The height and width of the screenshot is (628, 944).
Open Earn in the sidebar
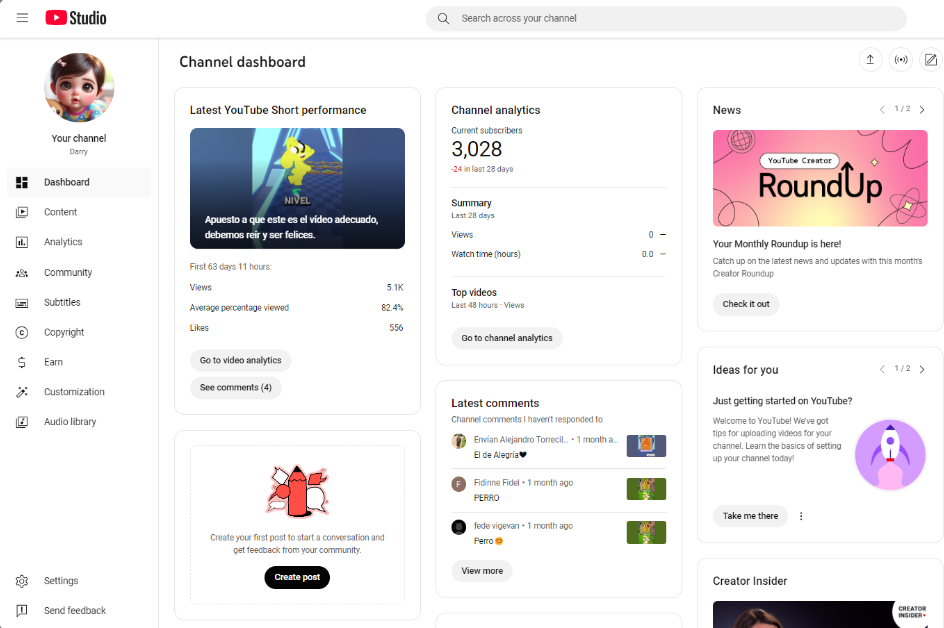[x=79, y=362]
